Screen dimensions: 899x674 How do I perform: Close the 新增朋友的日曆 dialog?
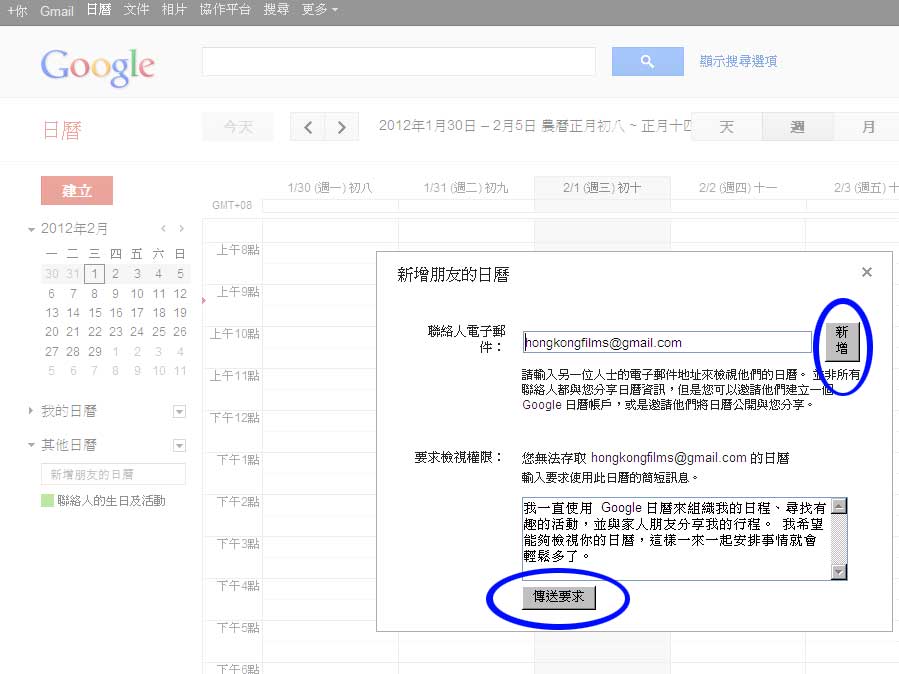(867, 272)
